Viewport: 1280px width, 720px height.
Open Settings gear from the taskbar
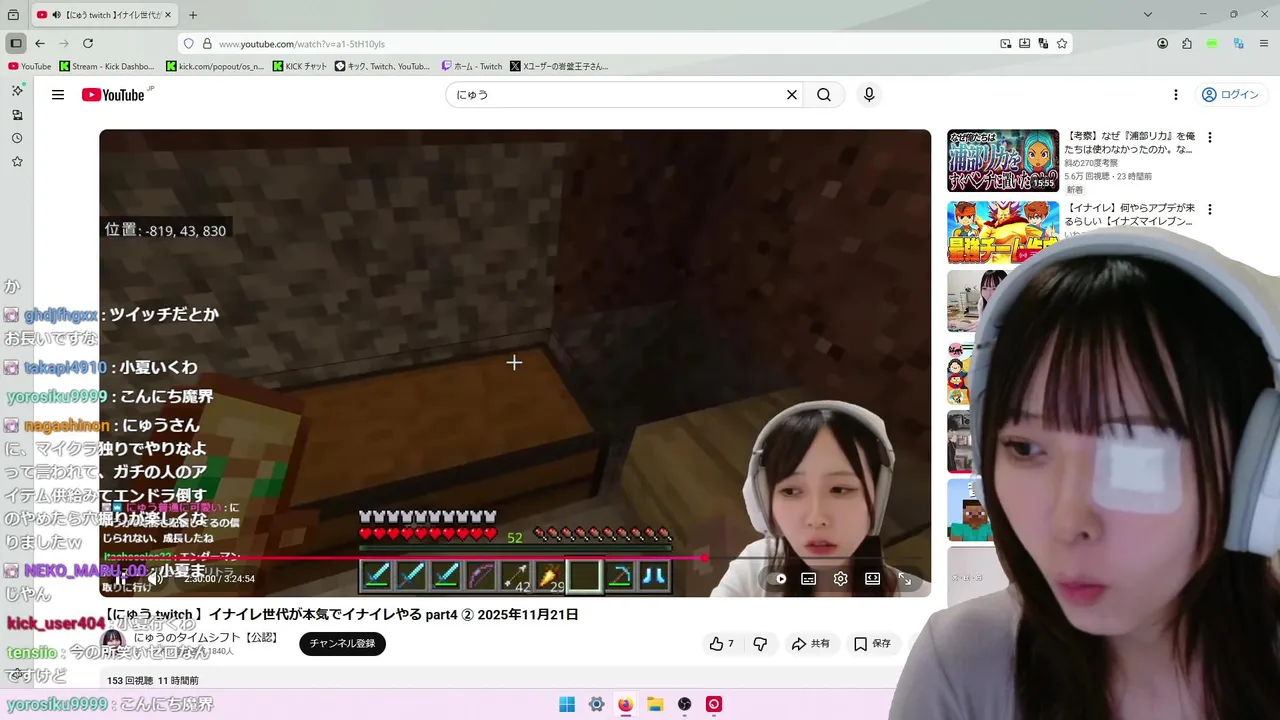tap(597, 704)
